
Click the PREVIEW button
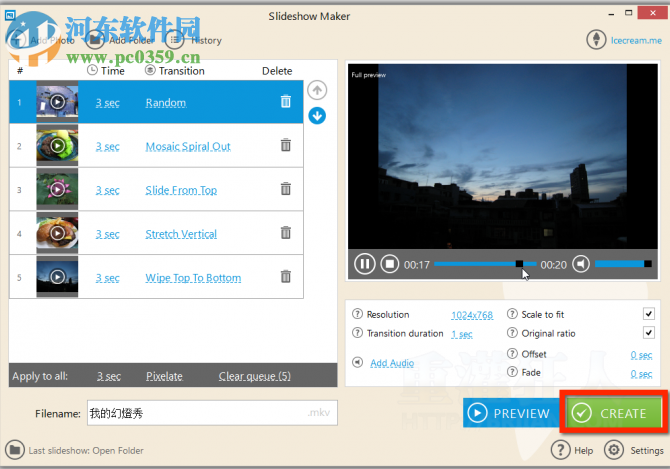click(512, 413)
